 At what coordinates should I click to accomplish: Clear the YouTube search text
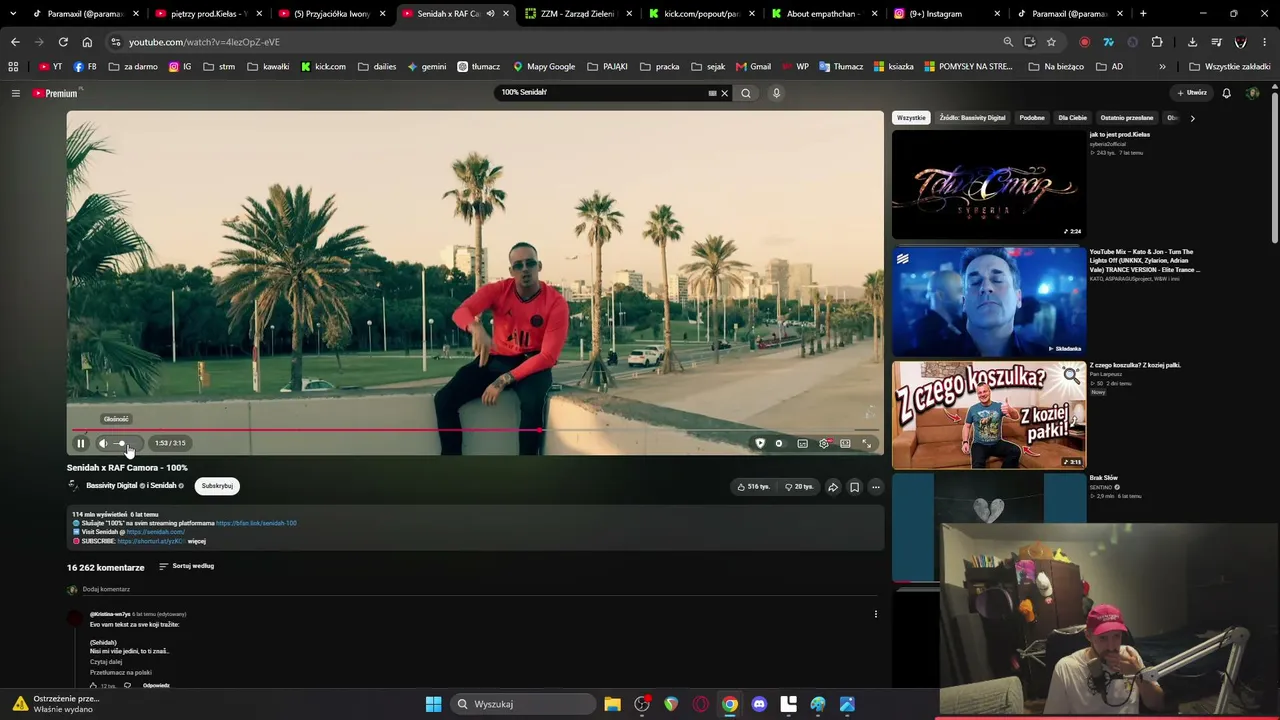click(724, 93)
